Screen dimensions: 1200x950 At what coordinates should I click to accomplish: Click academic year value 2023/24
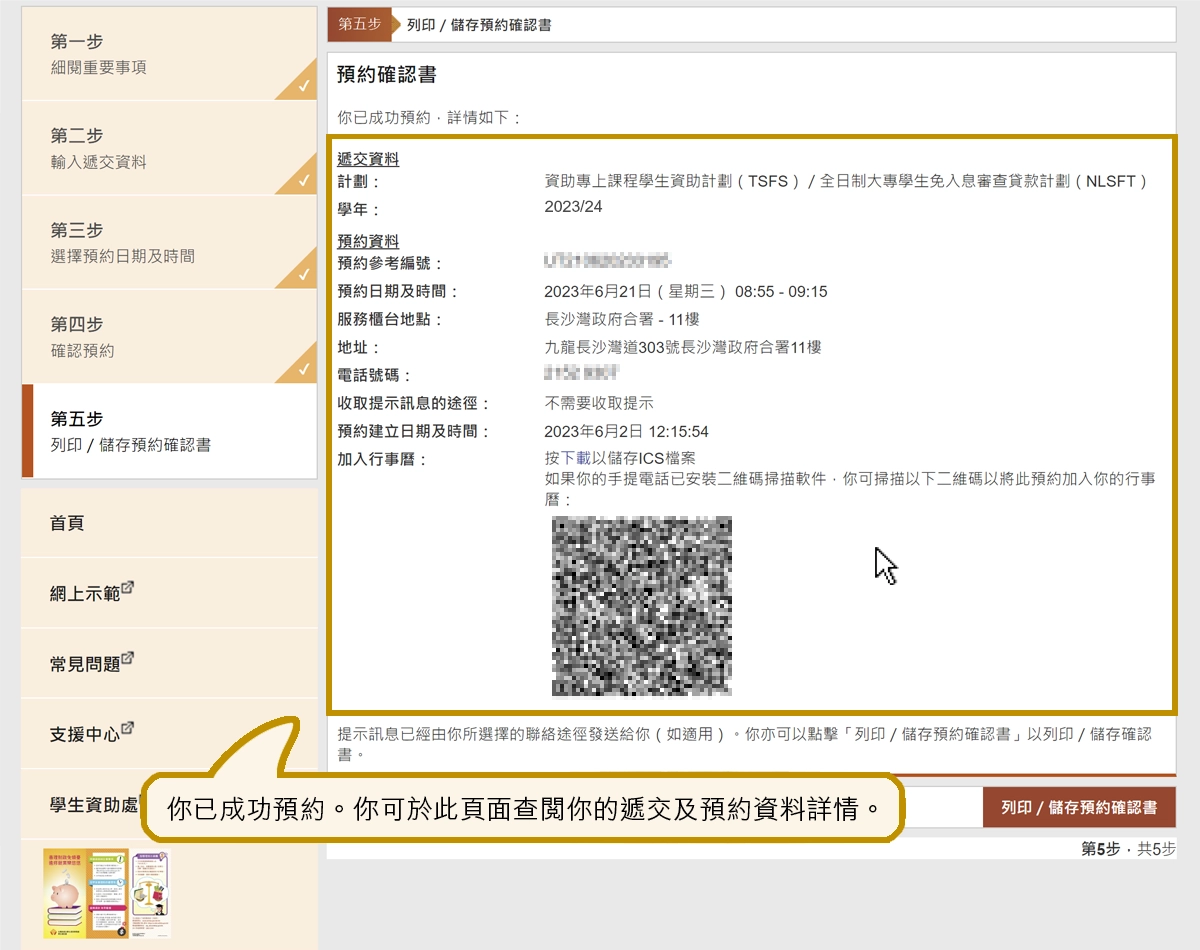574,207
